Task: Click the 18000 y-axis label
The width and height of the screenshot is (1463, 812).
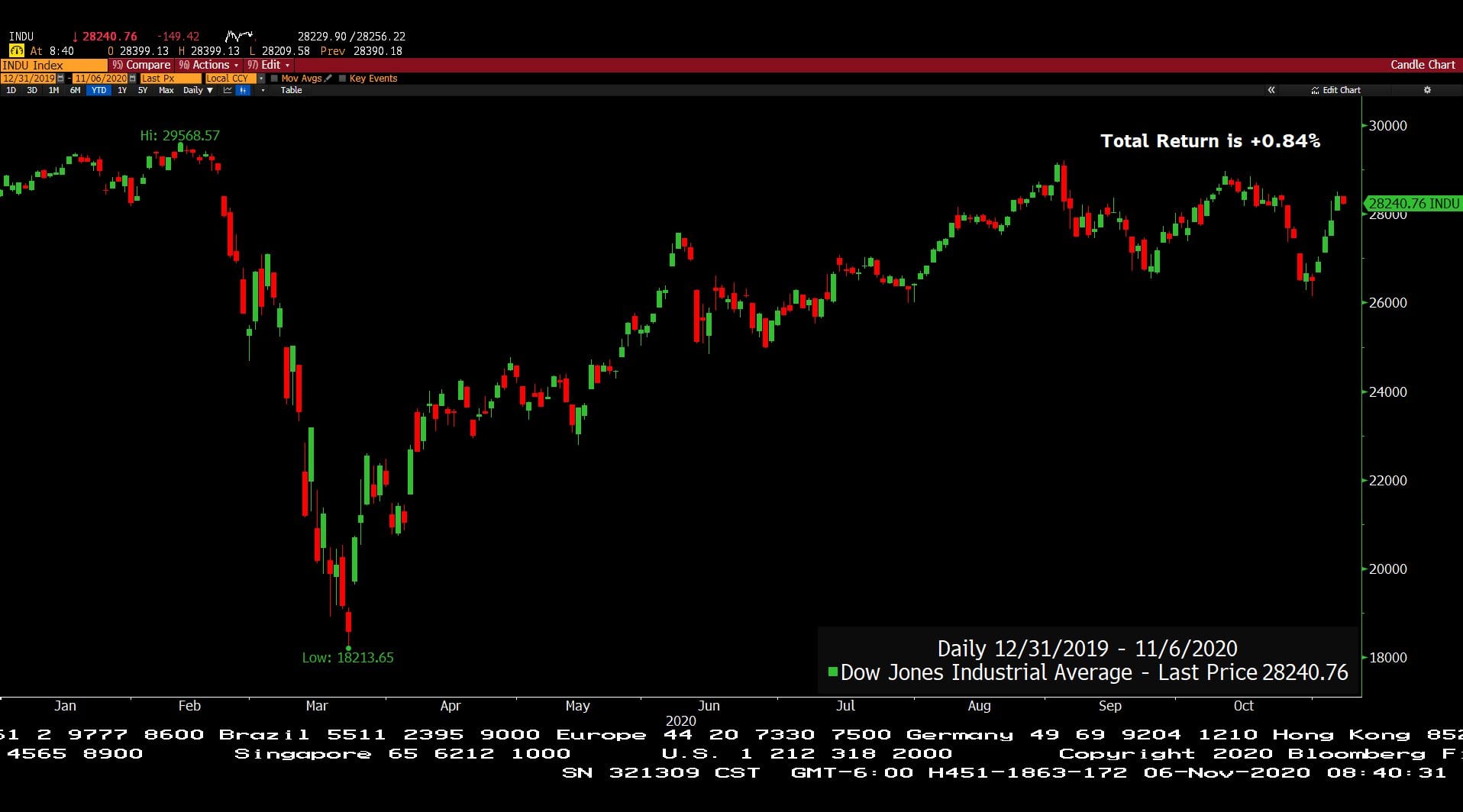Action: (x=1387, y=658)
